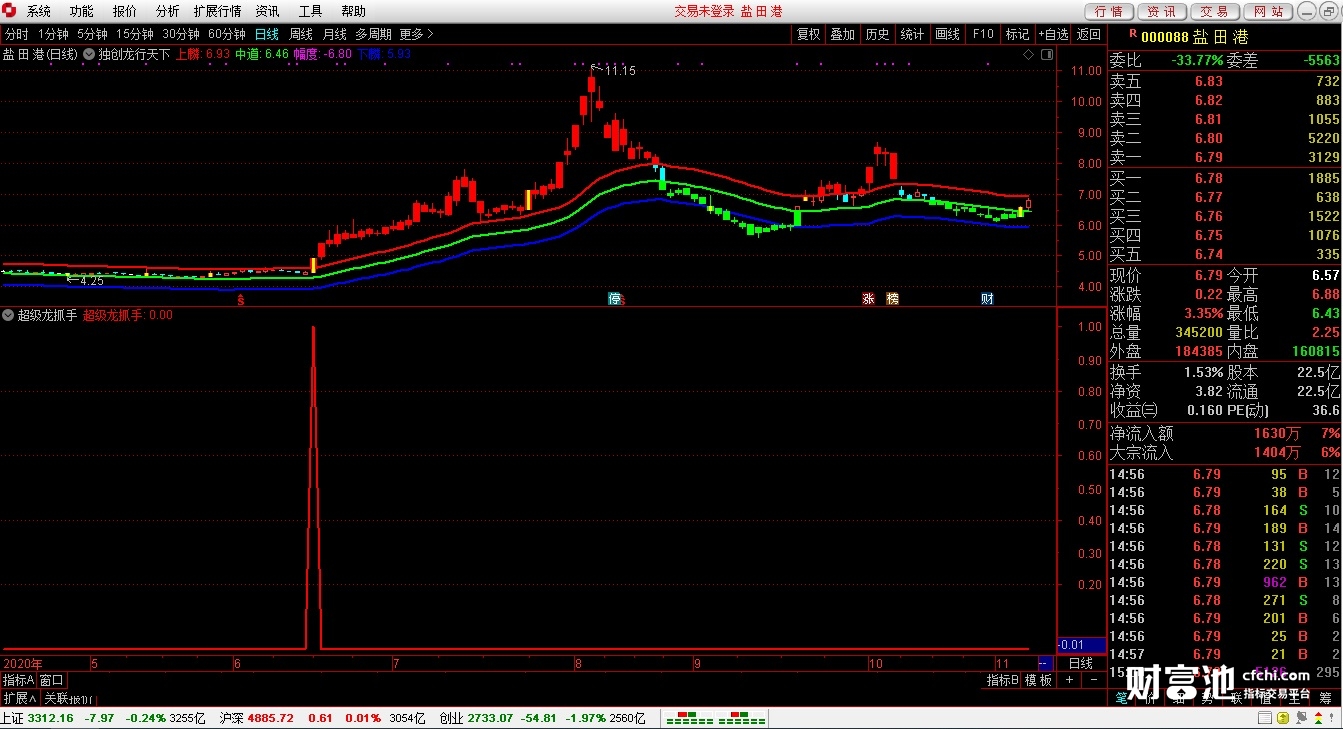Screen dimensions: 1343x729
Task: Open F10 company info
Action: click(x=983, y=34)
